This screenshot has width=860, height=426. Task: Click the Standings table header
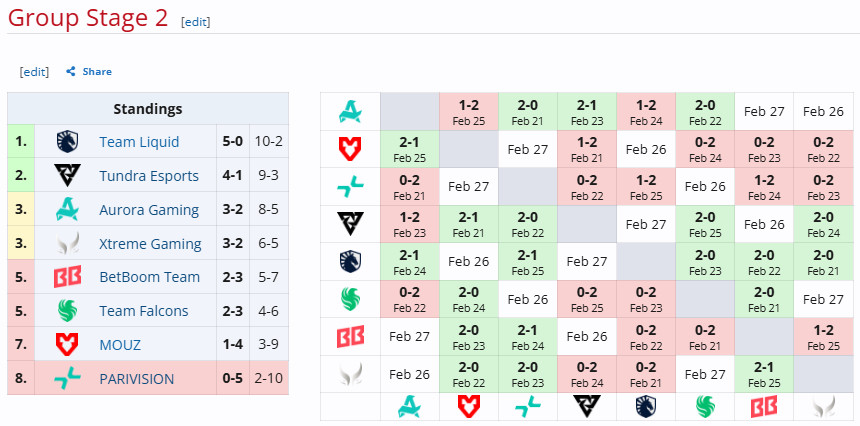148,109
